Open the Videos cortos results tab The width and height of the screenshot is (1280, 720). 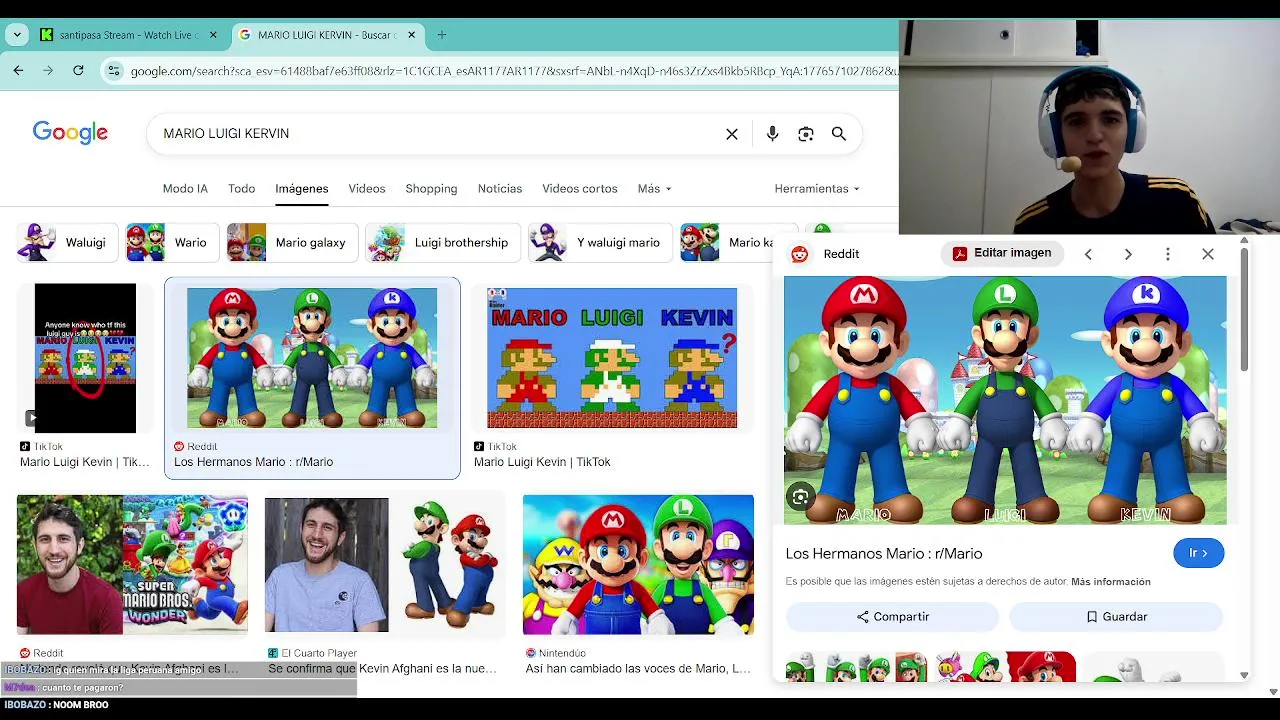[580, 188]
